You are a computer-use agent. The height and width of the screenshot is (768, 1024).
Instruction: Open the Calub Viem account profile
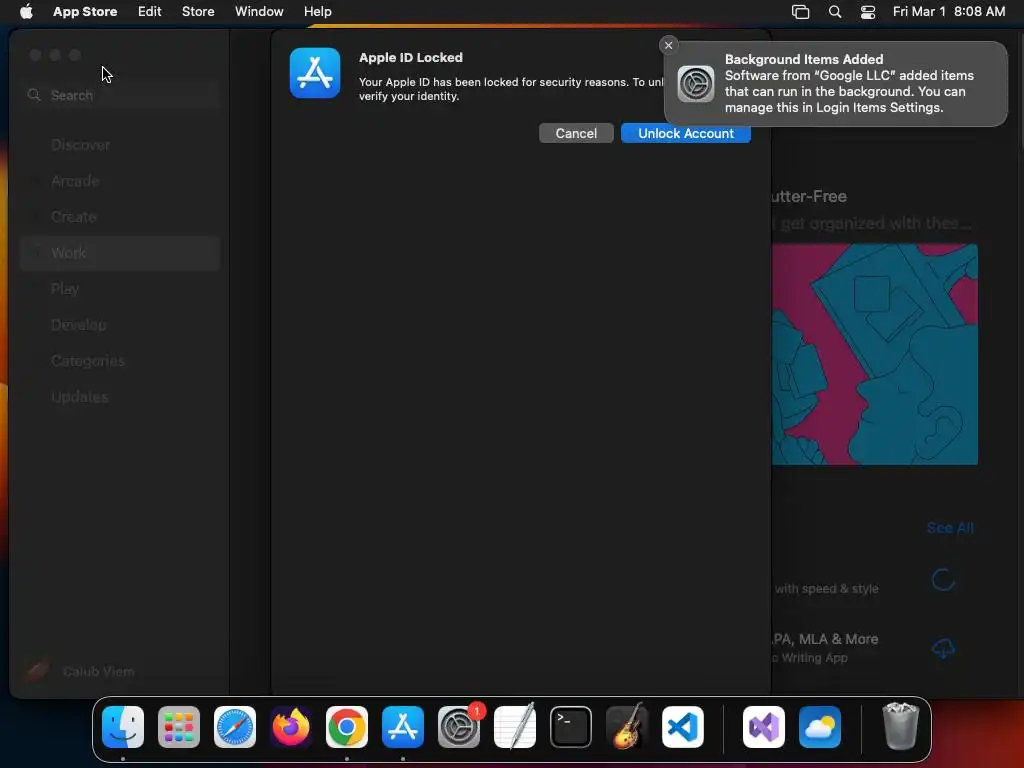(x=80, y=671)
